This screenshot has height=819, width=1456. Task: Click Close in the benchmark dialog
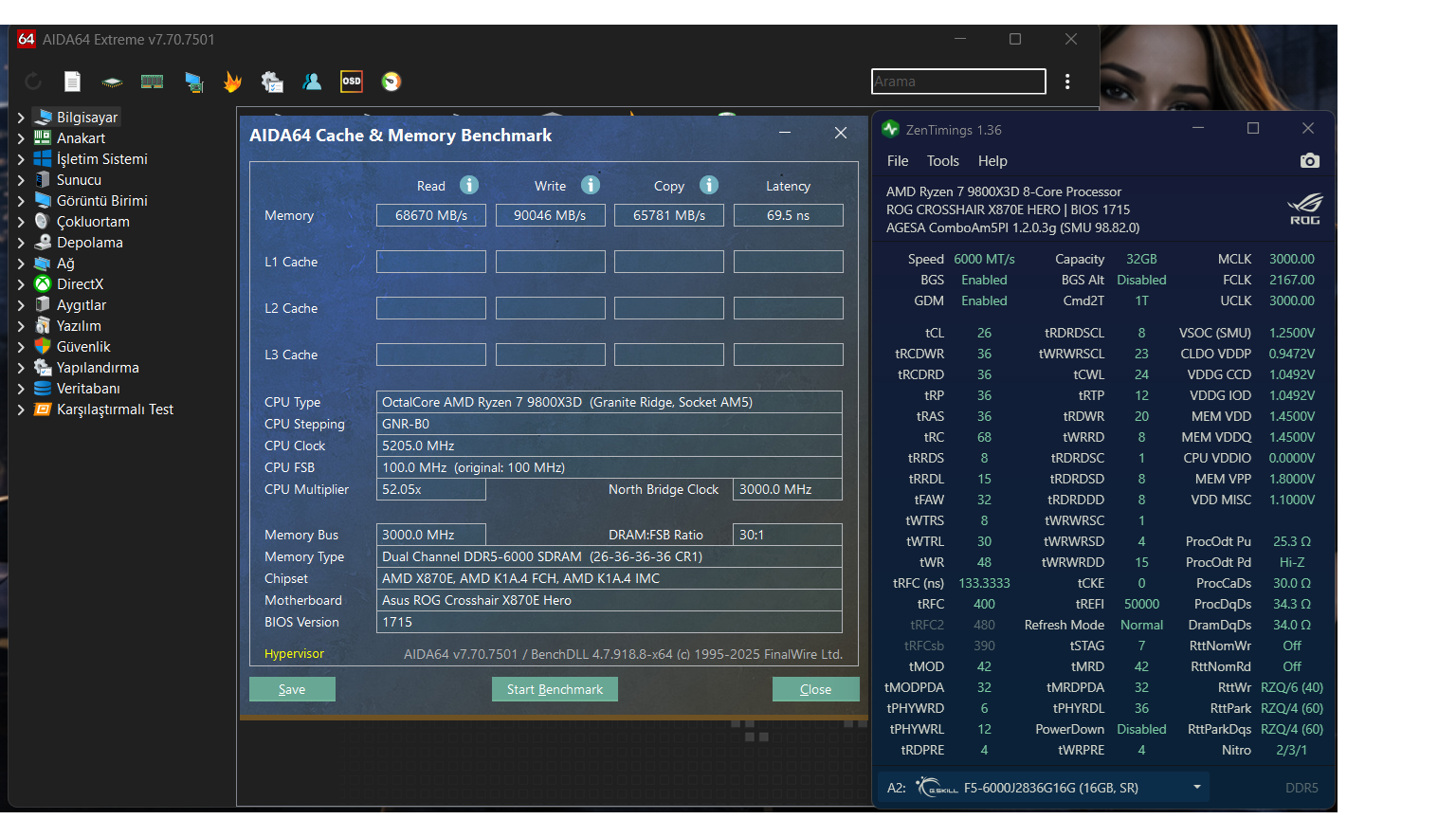[x=815, y=689]
